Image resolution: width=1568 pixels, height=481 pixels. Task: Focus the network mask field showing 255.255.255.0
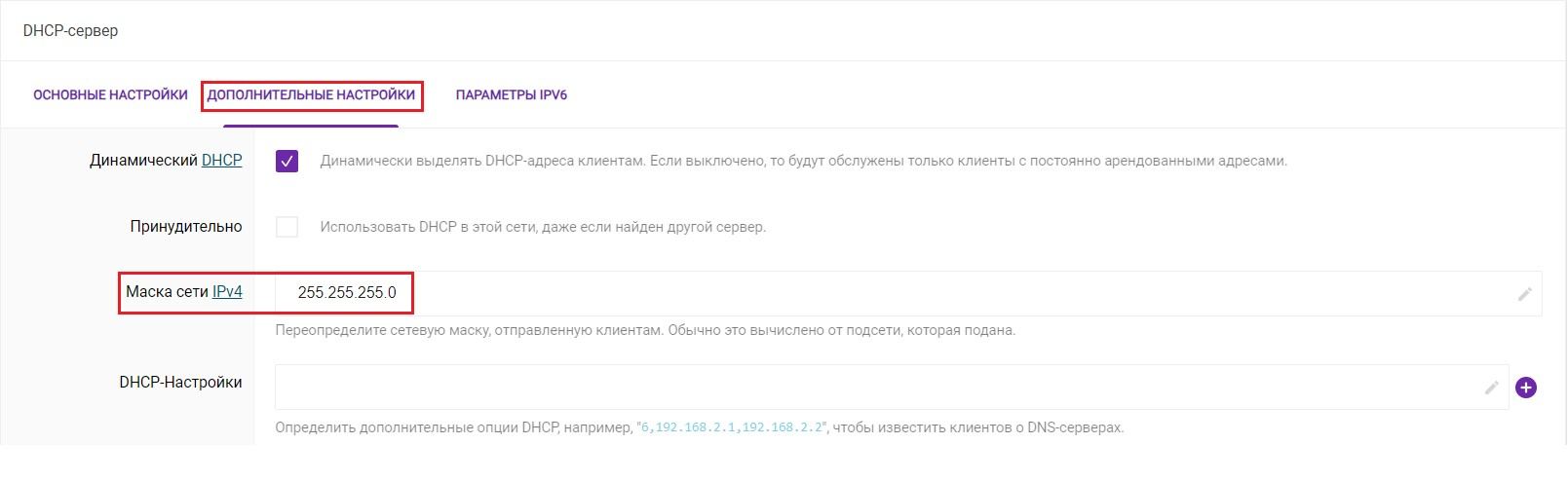pyautogui.click(x=908, y=293)
